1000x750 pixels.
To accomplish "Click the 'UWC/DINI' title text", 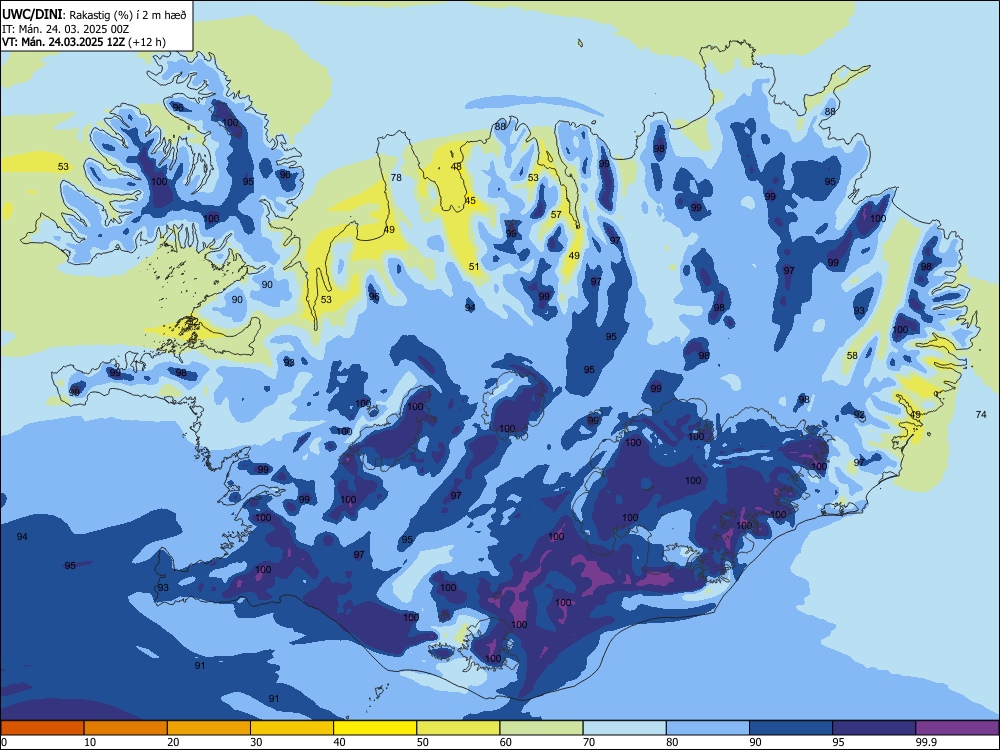I will pyautogui.click(x=32, y=15).
